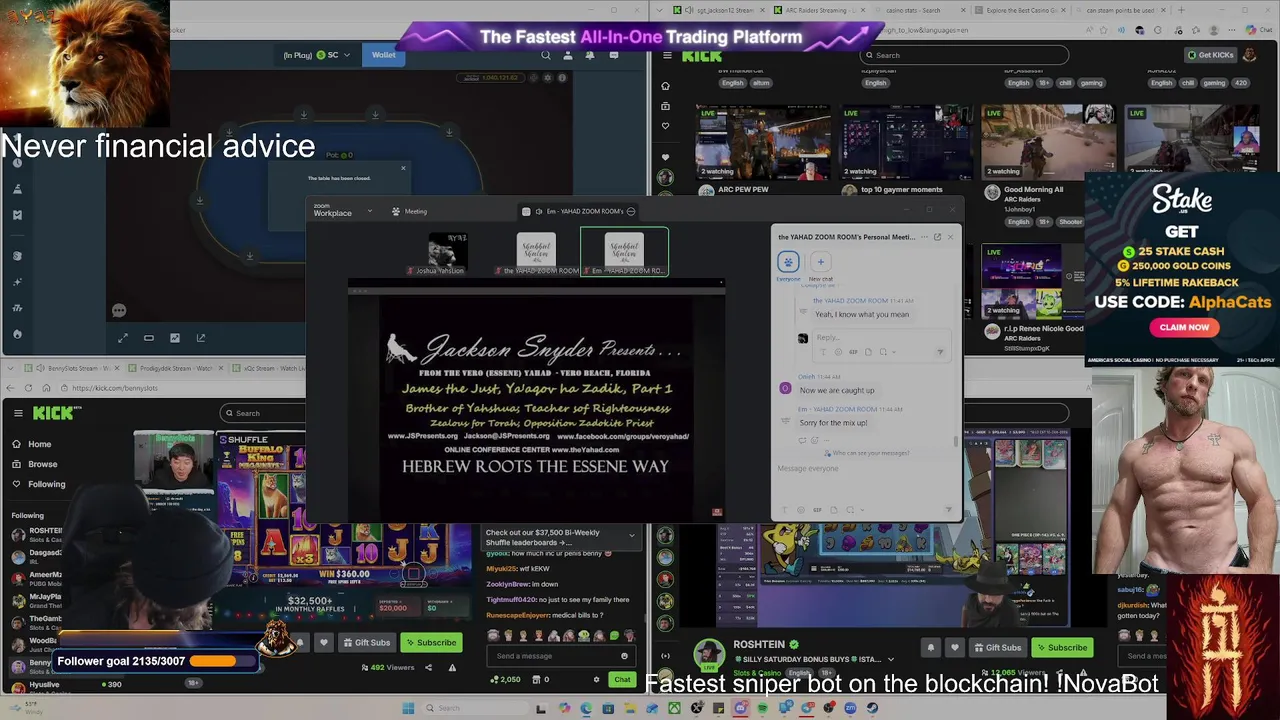Open the GIF picker in Zoom reply box
The width and height of the screenshot is (1280, 720).
[x=853, y=352]
